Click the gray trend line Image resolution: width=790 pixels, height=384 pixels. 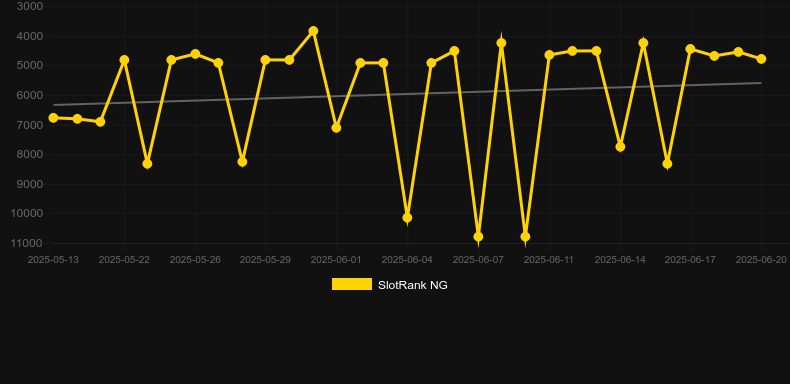pos(407,94)
